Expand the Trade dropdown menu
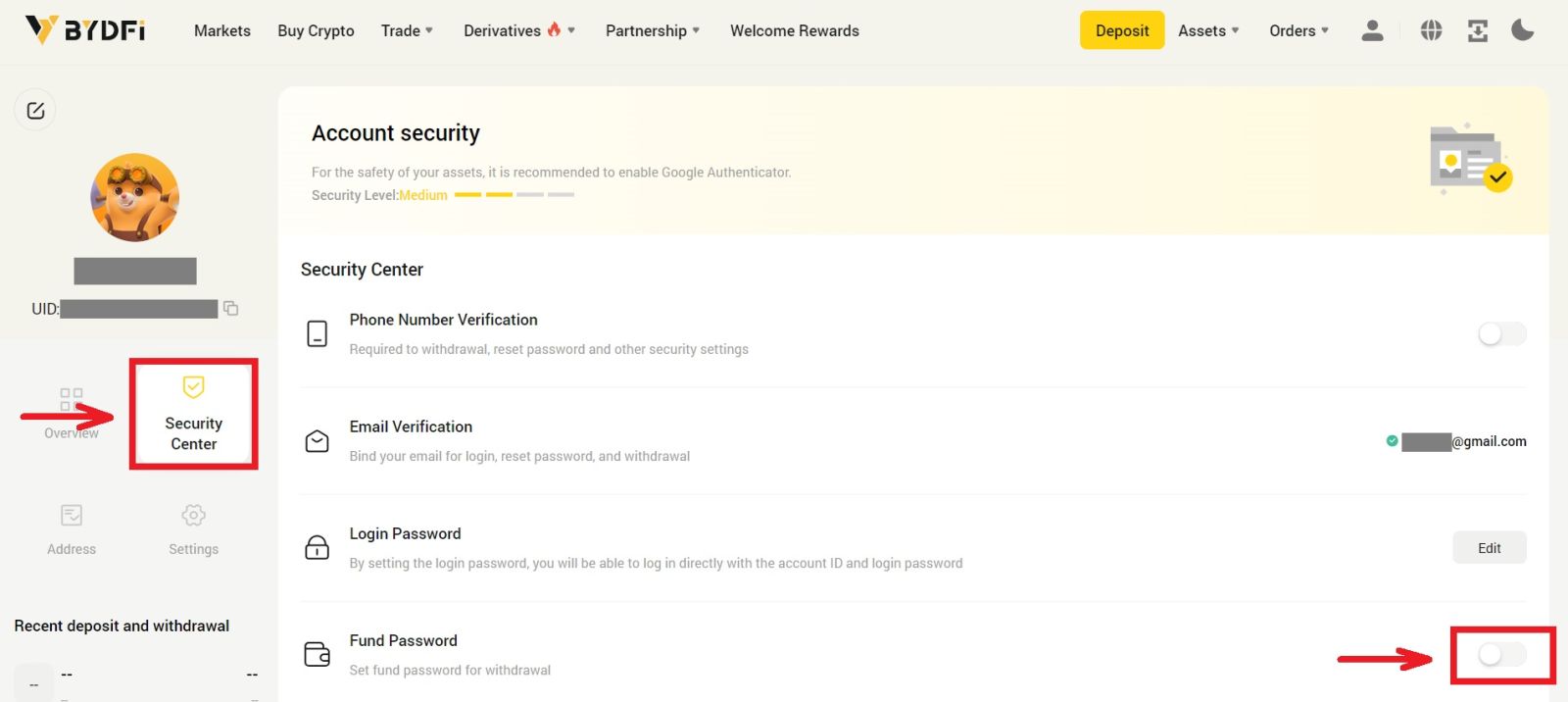Image resolution: width=1568 pixels, height=702 pixels. pos(407,30)
